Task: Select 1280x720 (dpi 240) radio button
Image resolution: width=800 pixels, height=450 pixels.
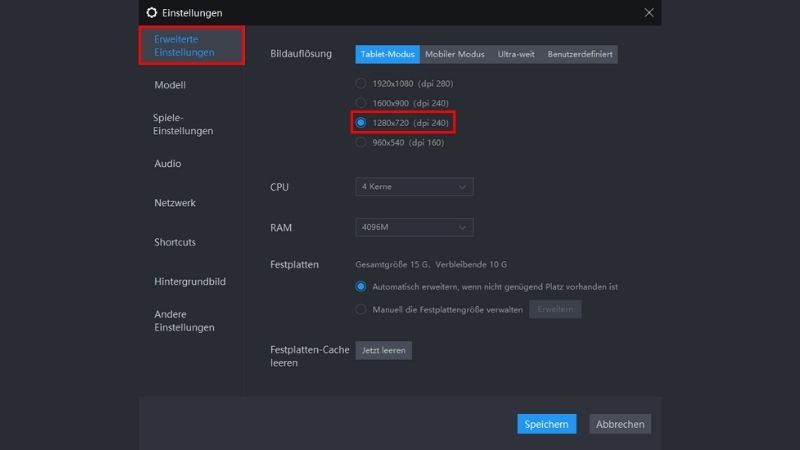Action: tap(361, 122)
